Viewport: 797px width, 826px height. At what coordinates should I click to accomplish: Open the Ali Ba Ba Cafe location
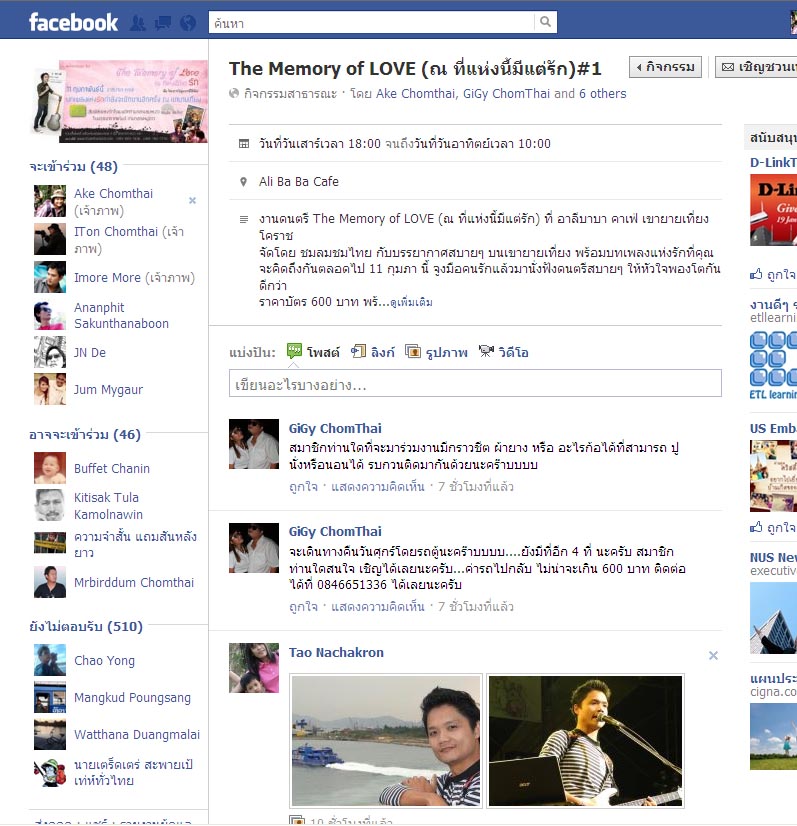(x=299, y=182)
